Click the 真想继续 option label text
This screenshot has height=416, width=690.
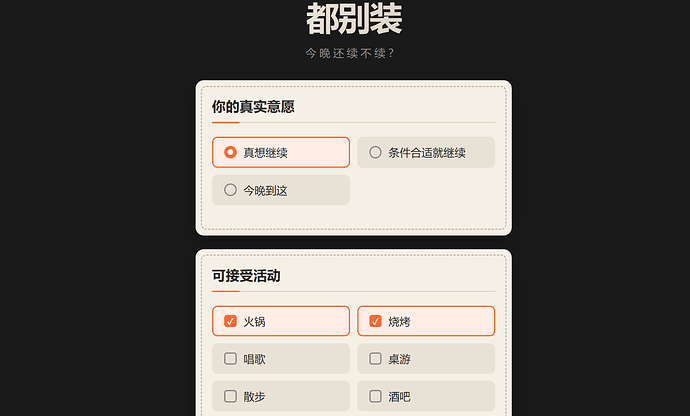[x=265, y=153]
